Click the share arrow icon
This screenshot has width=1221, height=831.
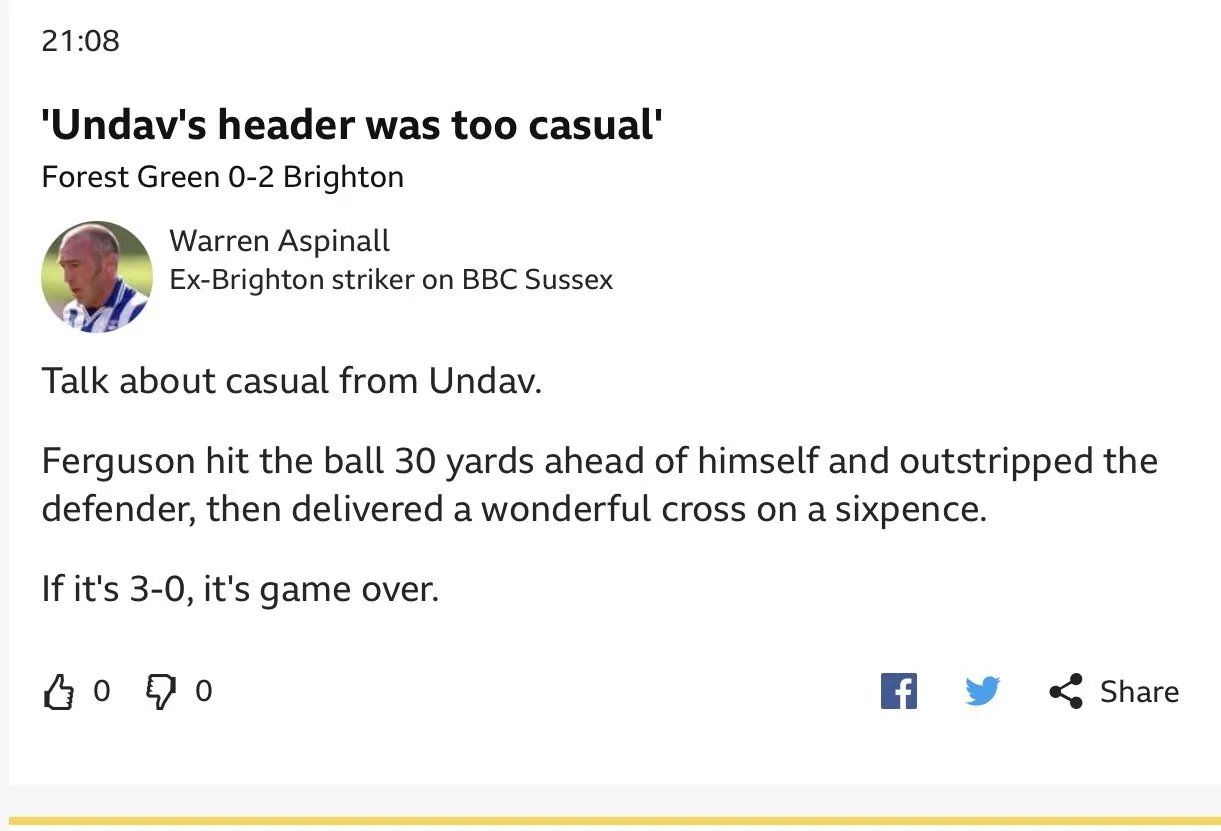coord(1066,691)
